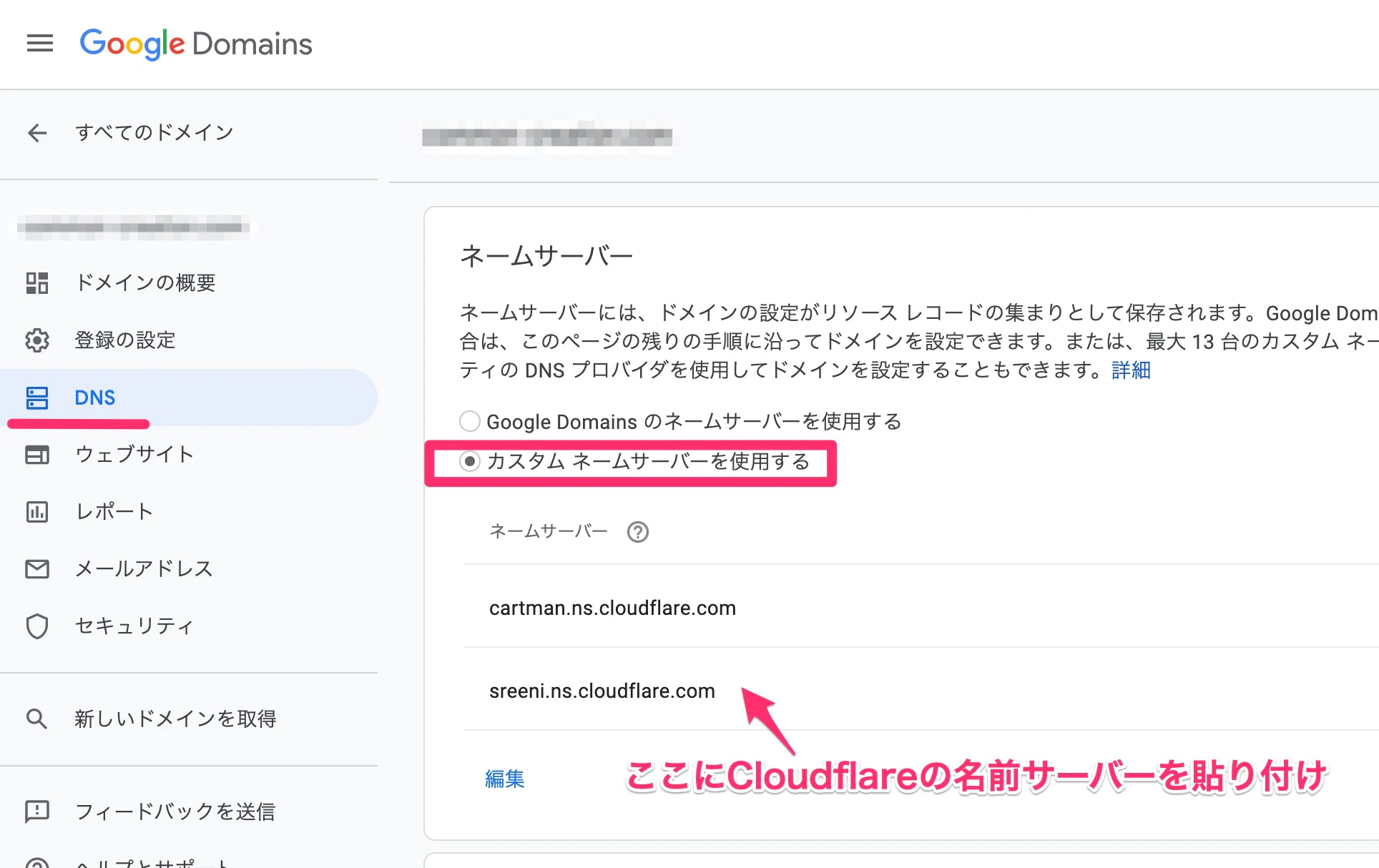Click the ネームサーバー column label
The width and height of the screenshot is (1379, 868).
tap(549, 531)
